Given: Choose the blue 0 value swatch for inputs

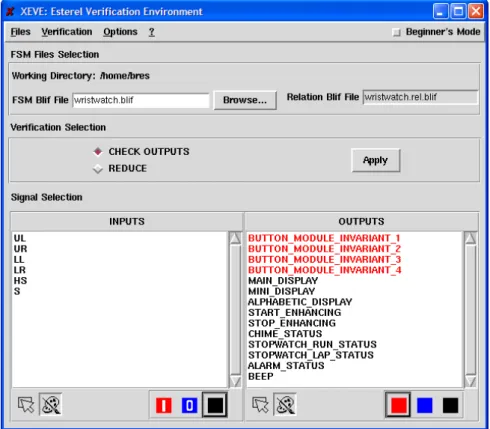Looking at the screenshot, I should tap(189, 406).
